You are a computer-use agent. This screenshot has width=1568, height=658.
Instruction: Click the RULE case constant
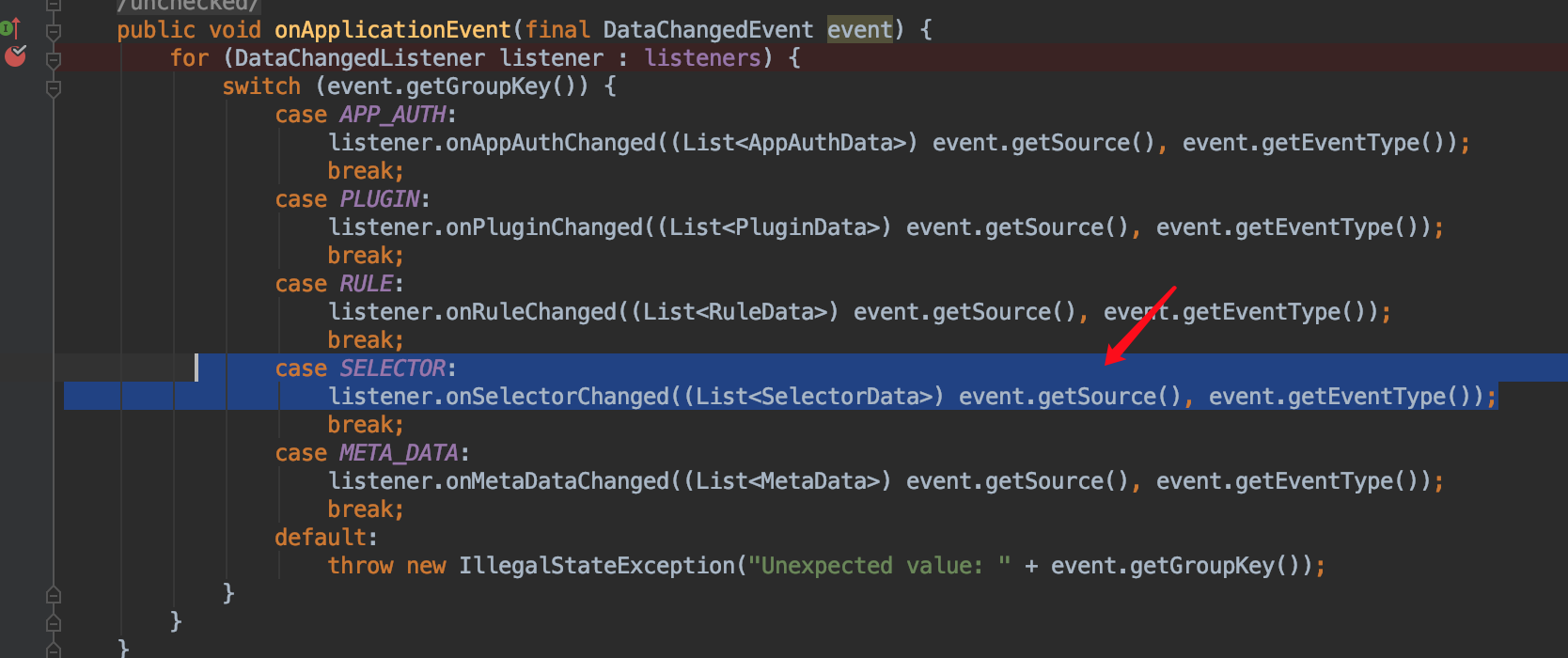tap(367, 284)
